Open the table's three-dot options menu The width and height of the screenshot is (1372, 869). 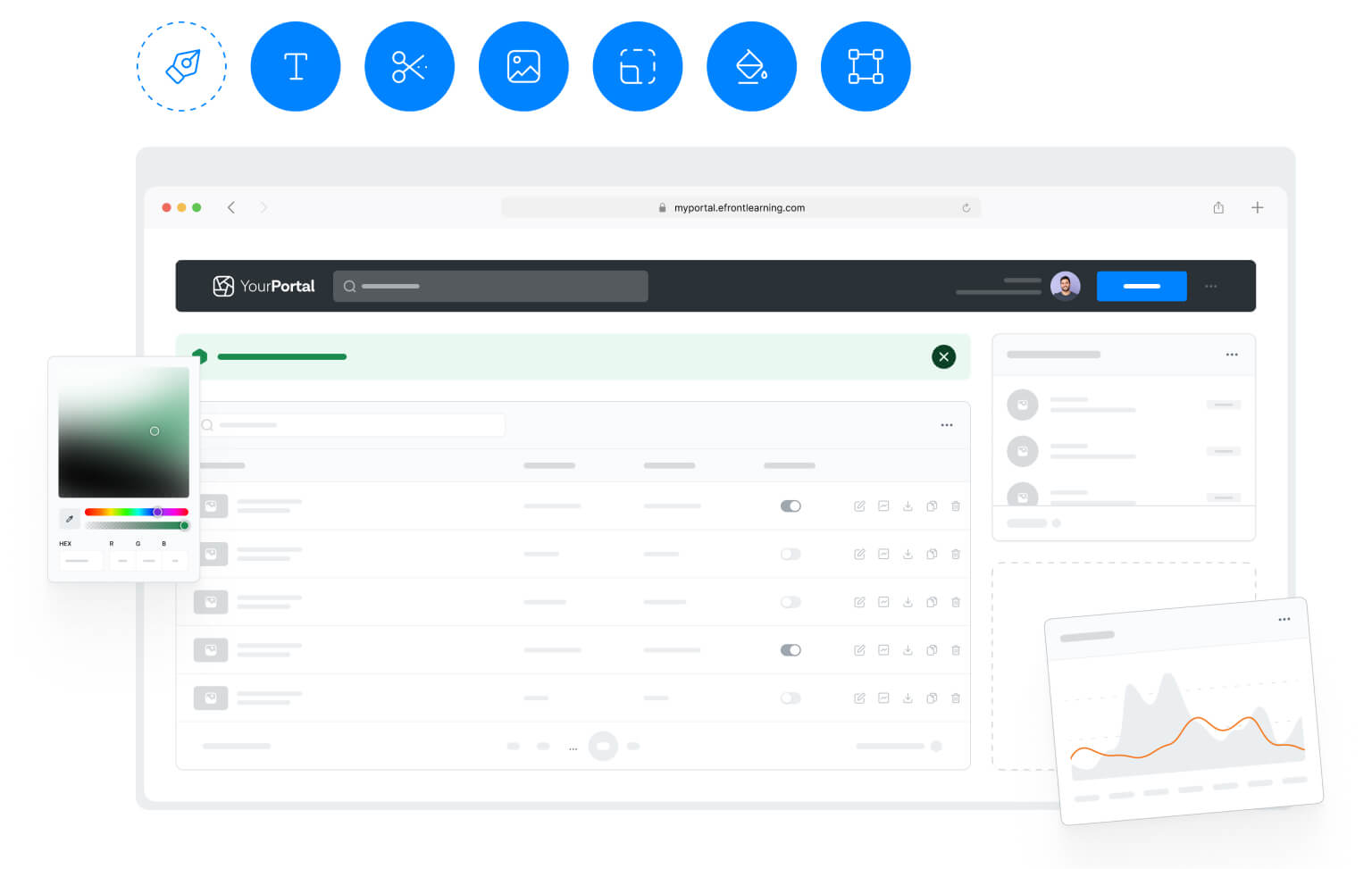click(x=947, y=425)
